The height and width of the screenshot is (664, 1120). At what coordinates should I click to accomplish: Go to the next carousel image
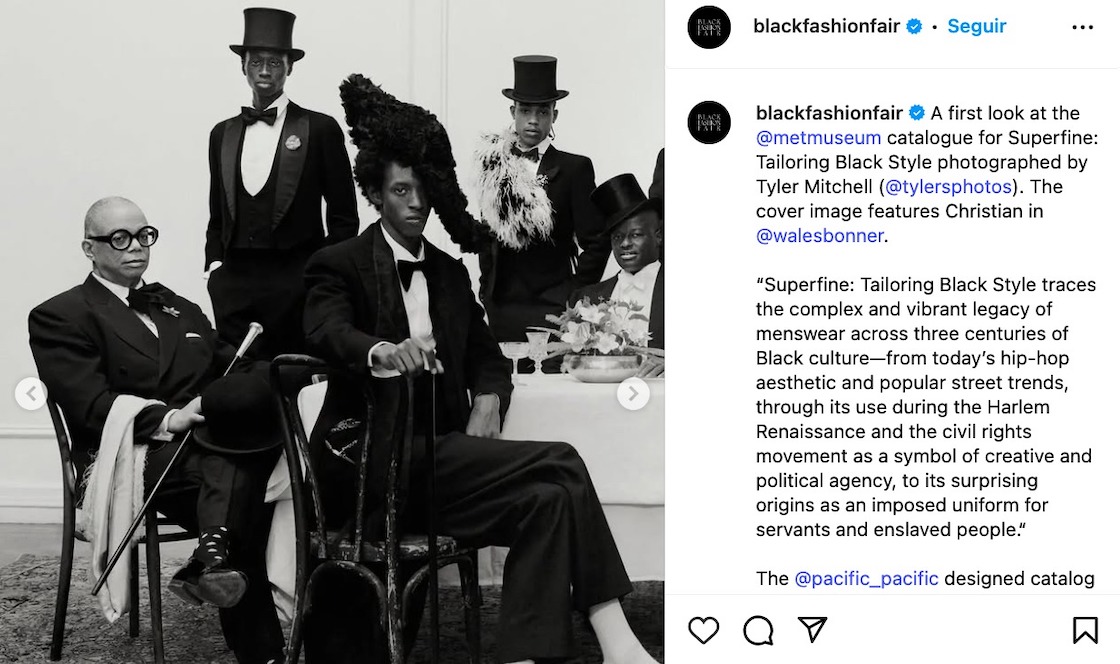pos(632,394)
